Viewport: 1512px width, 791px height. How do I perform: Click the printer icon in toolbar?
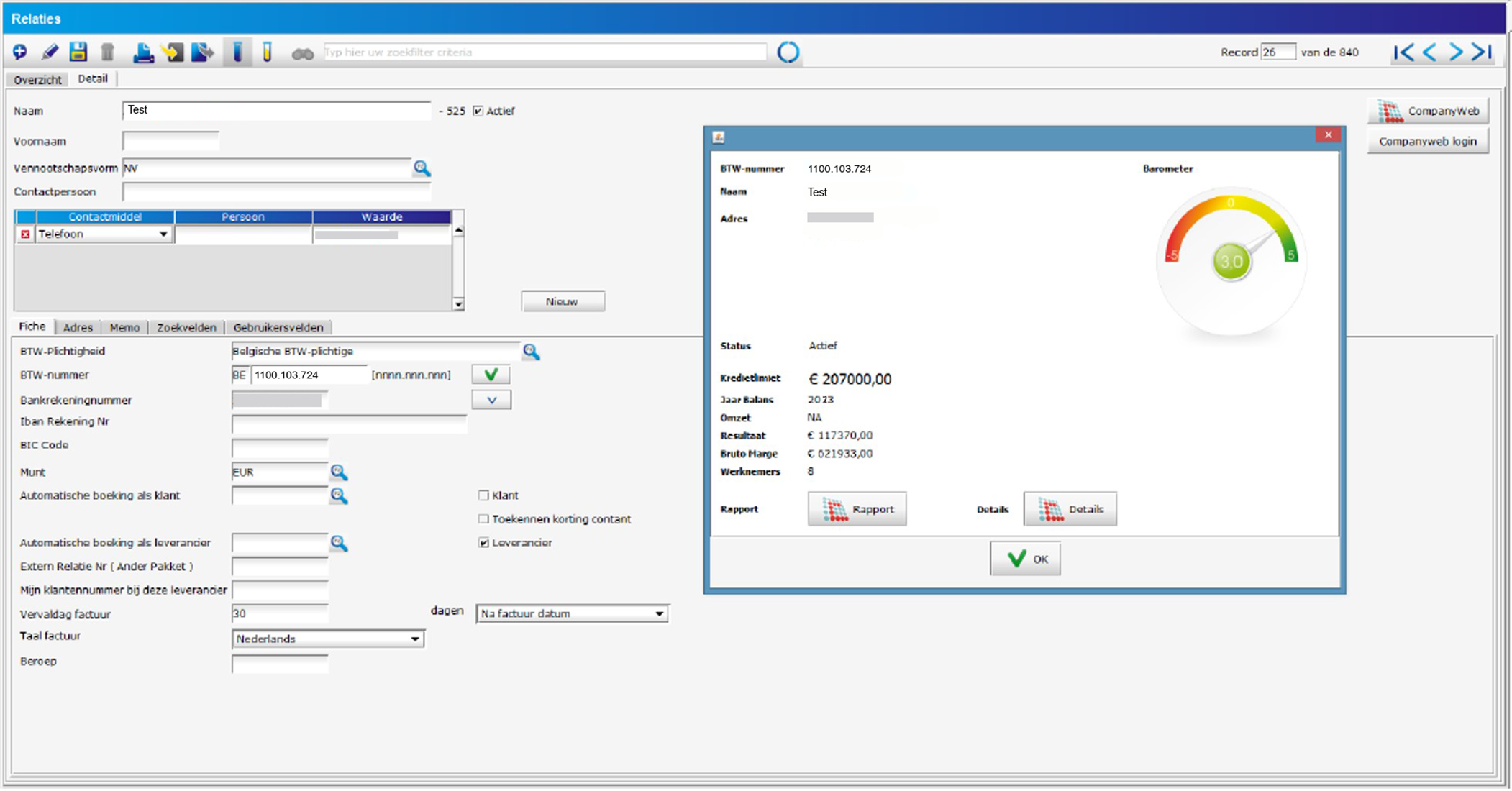tap(143, 52)
